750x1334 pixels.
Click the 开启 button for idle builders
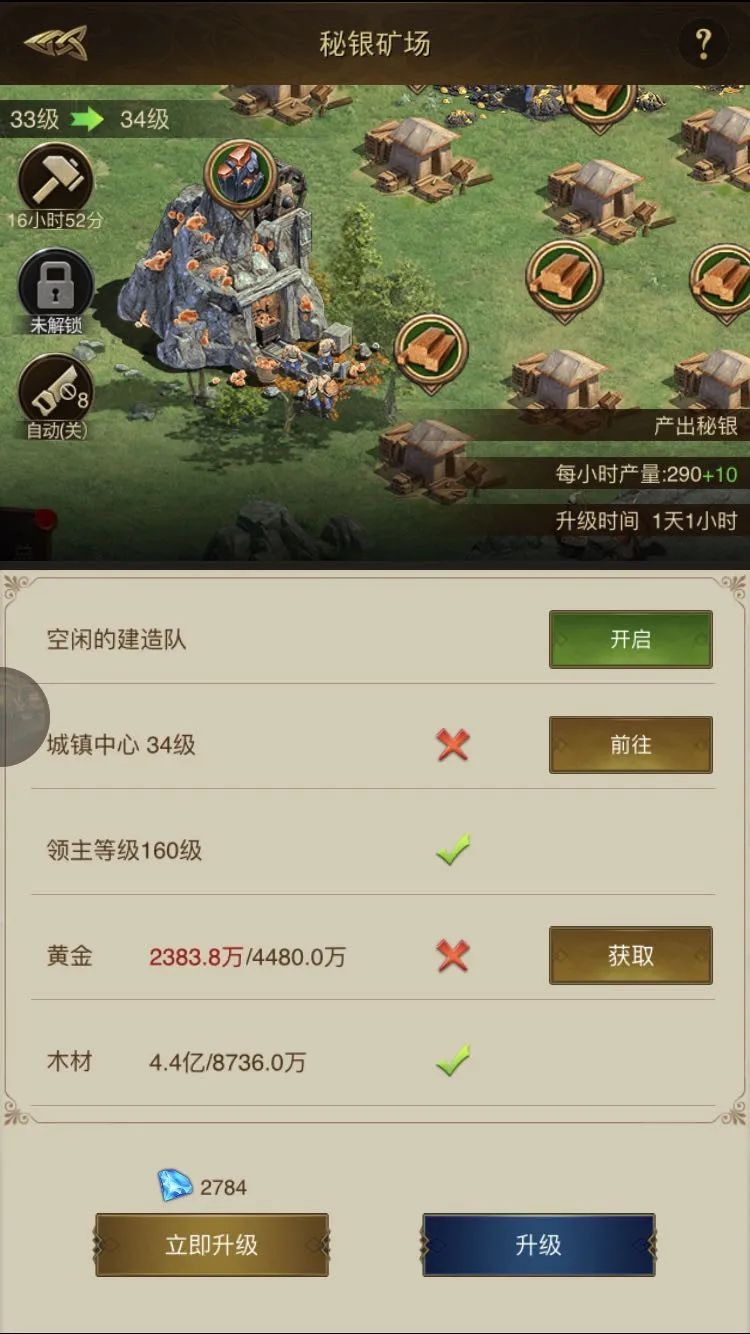click(x=631, y=639)
